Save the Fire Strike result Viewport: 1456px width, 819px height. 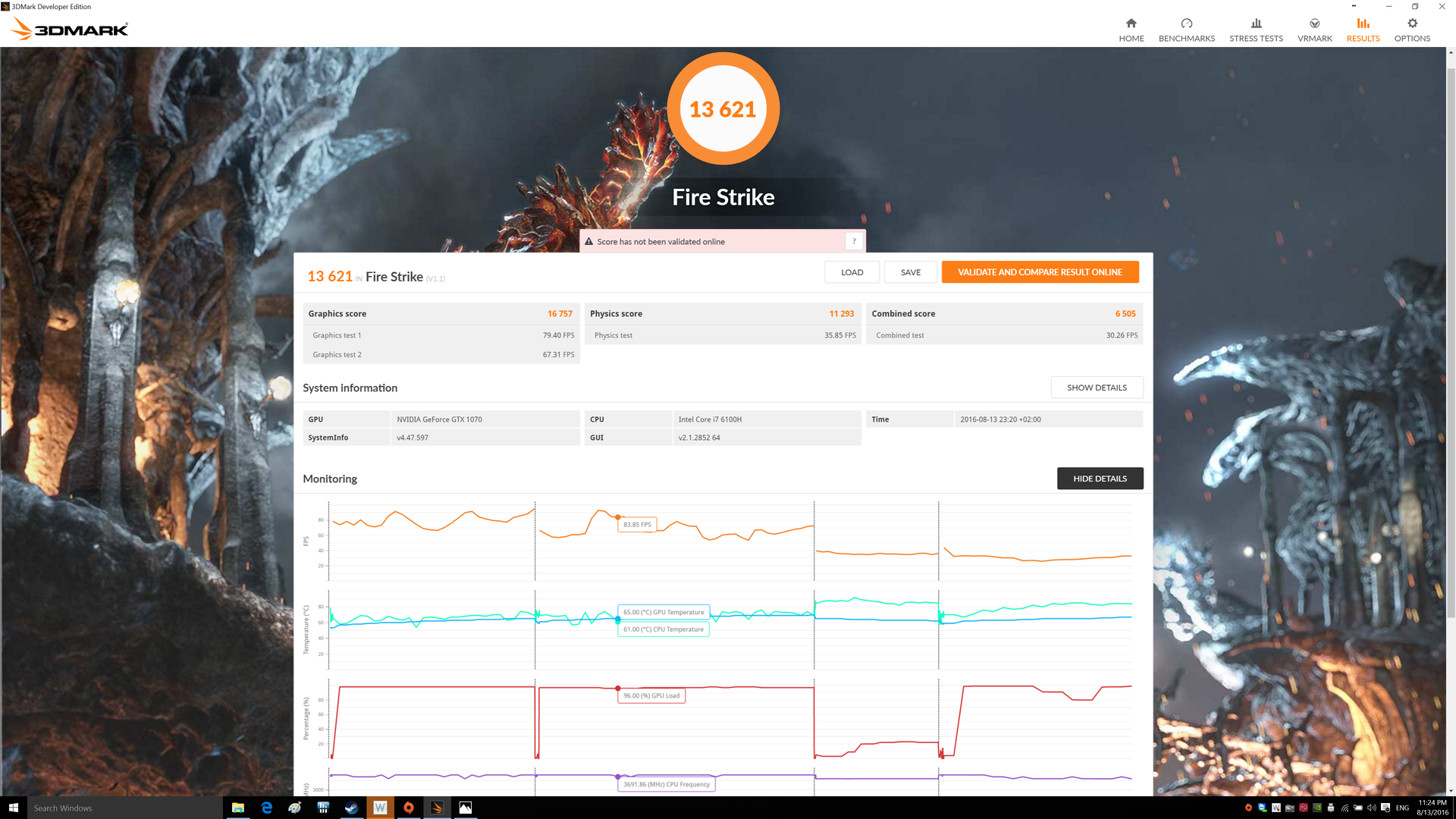click(x=910, y=272)
